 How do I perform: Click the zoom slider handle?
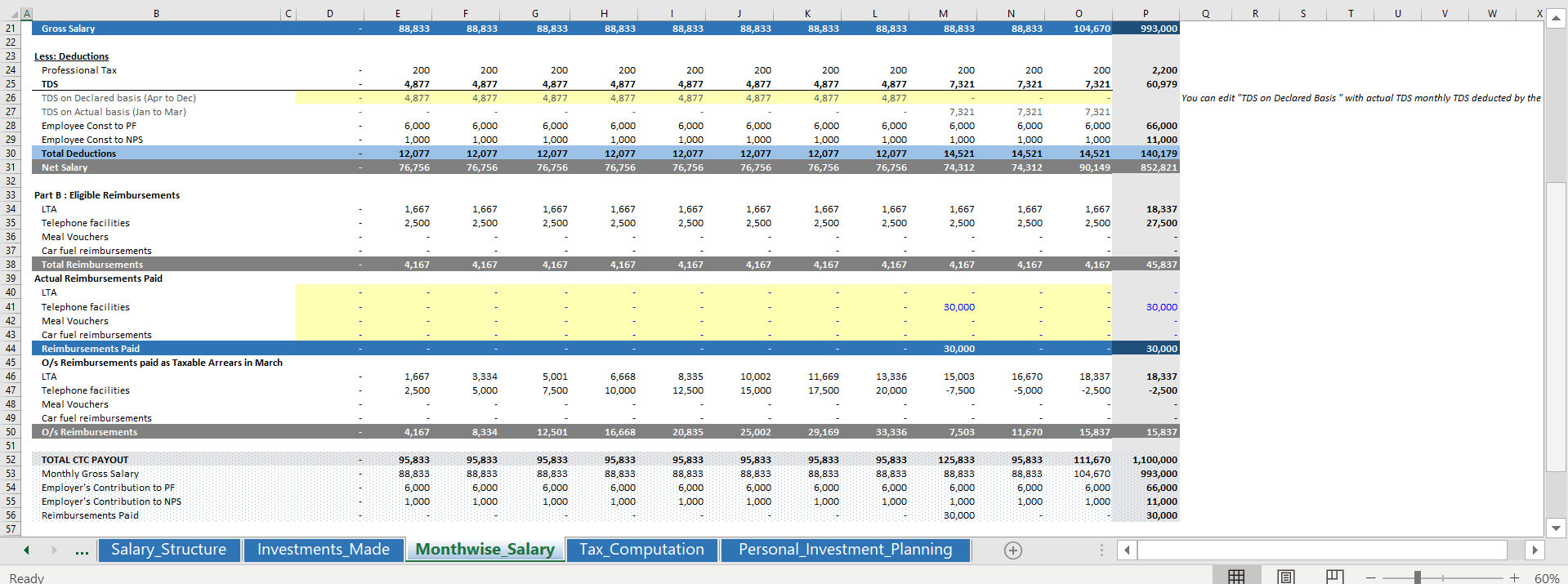coord(1418,577)
